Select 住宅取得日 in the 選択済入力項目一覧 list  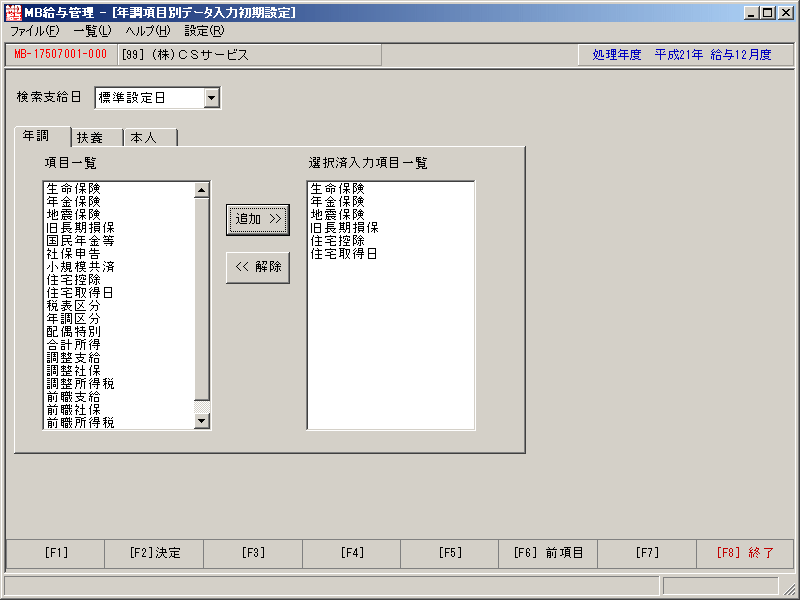click(x=344, y=254)
